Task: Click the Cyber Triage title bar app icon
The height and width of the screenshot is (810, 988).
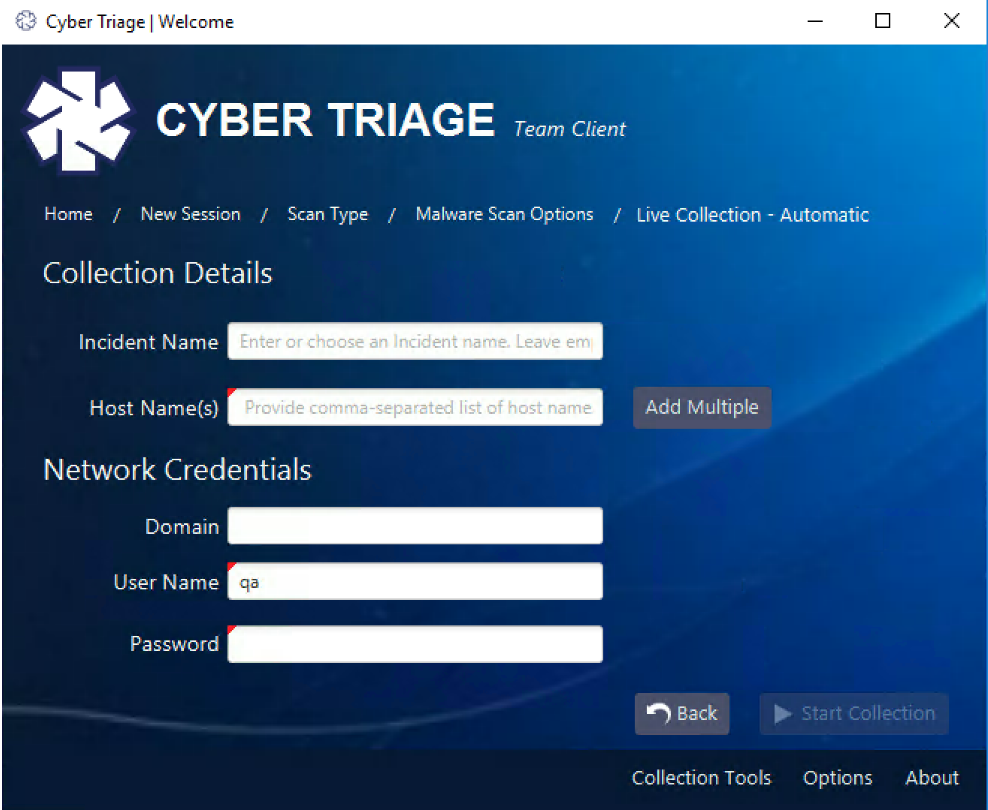Action: [x=26, y=21]
